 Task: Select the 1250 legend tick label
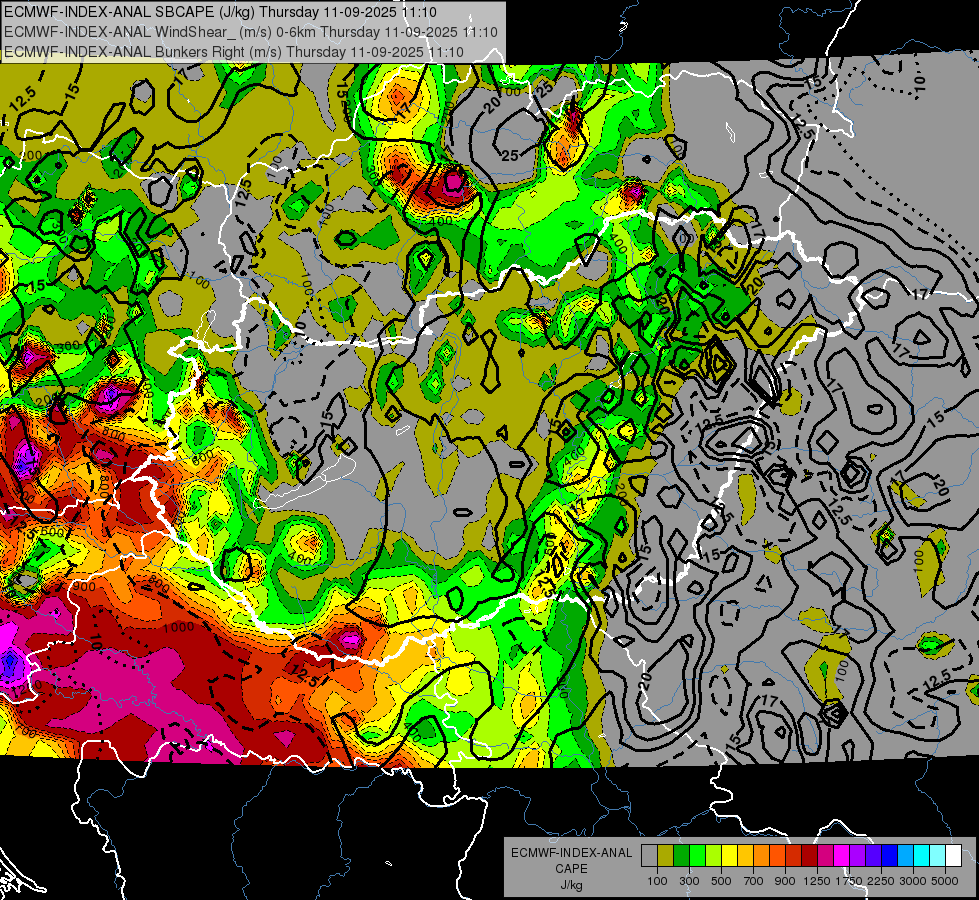817,881
